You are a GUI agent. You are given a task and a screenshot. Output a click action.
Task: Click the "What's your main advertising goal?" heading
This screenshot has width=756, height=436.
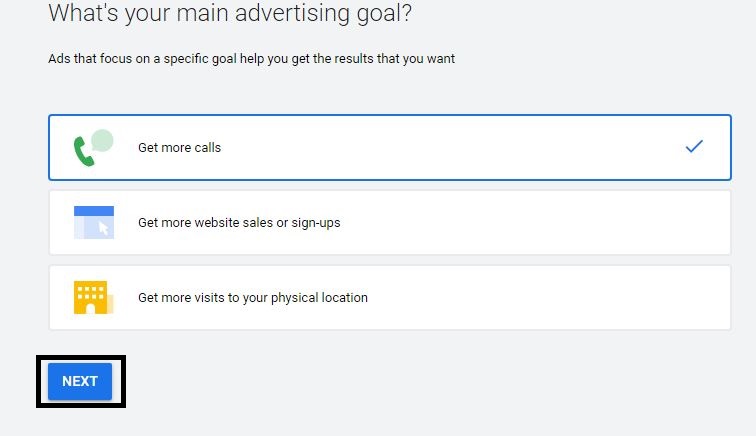tap(230, 14)
